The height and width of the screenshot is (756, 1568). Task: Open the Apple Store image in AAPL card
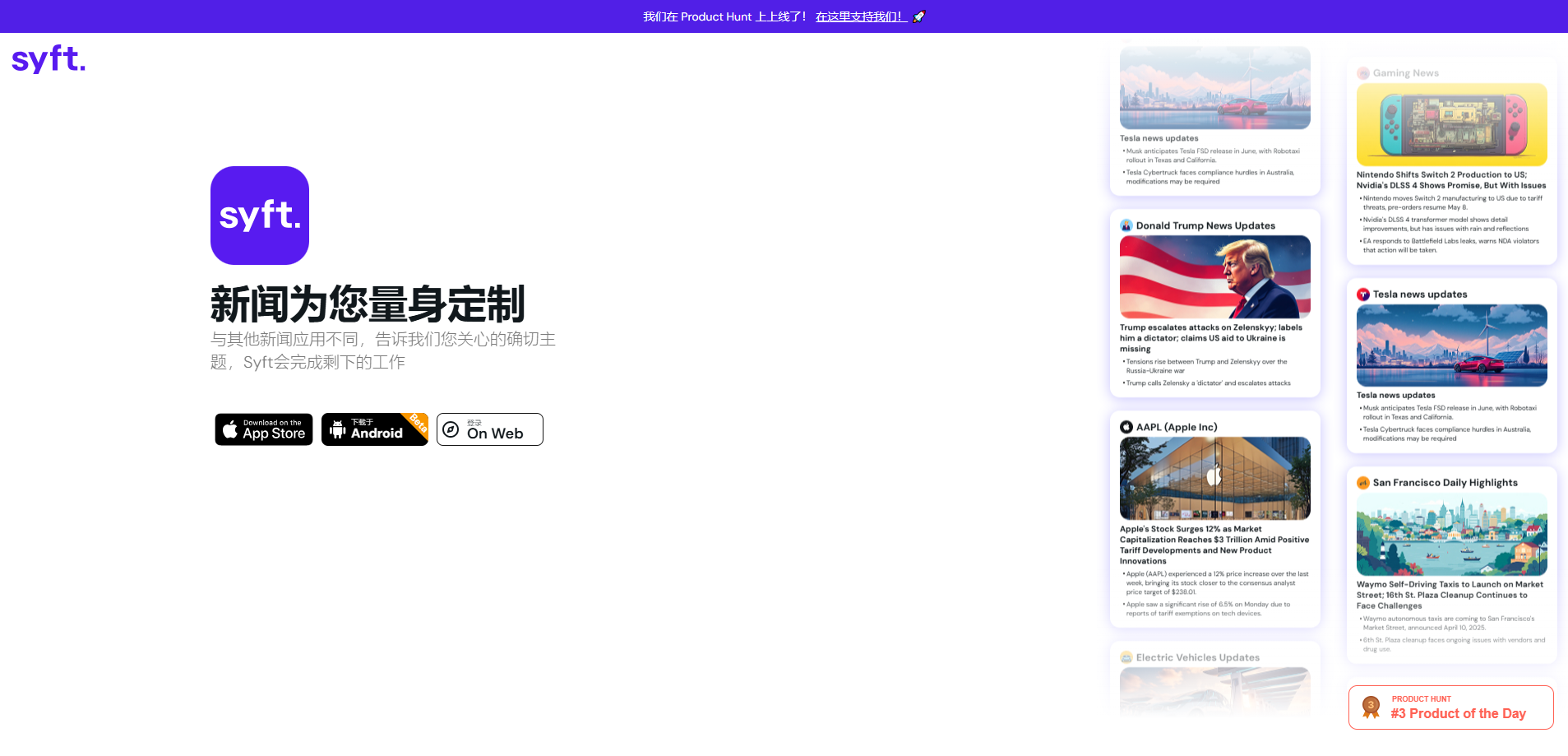(1215, 479)
